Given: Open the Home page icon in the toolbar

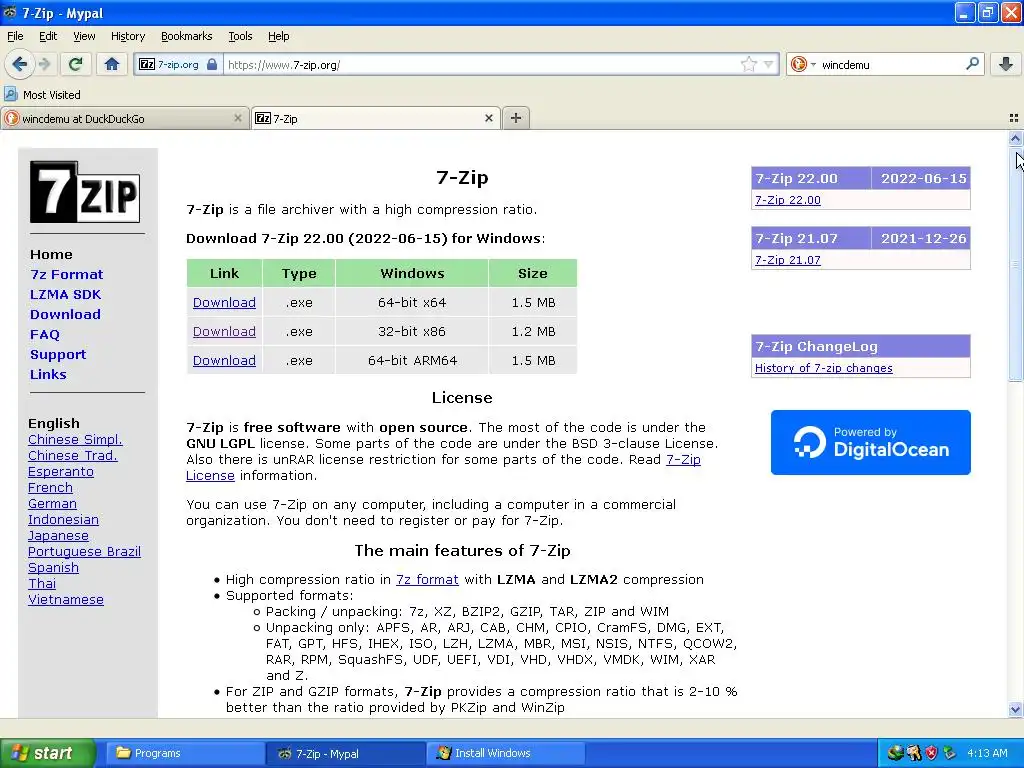Looking at the screenshot, I should point(112,64).
